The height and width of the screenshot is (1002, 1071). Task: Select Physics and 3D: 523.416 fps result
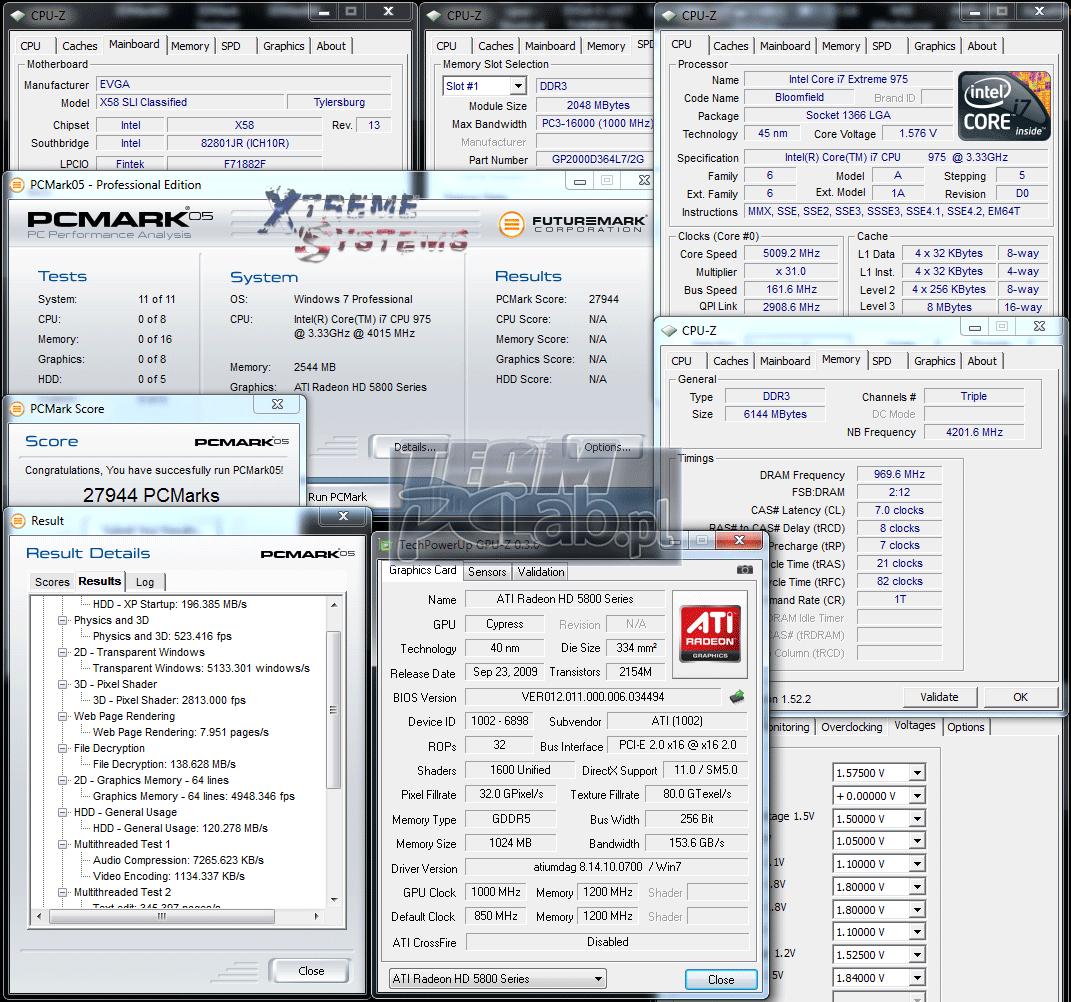162,637
